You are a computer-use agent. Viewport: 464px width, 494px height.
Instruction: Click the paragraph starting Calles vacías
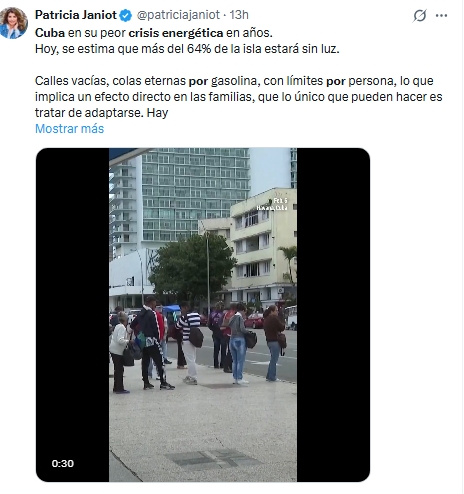coord(238,97)
